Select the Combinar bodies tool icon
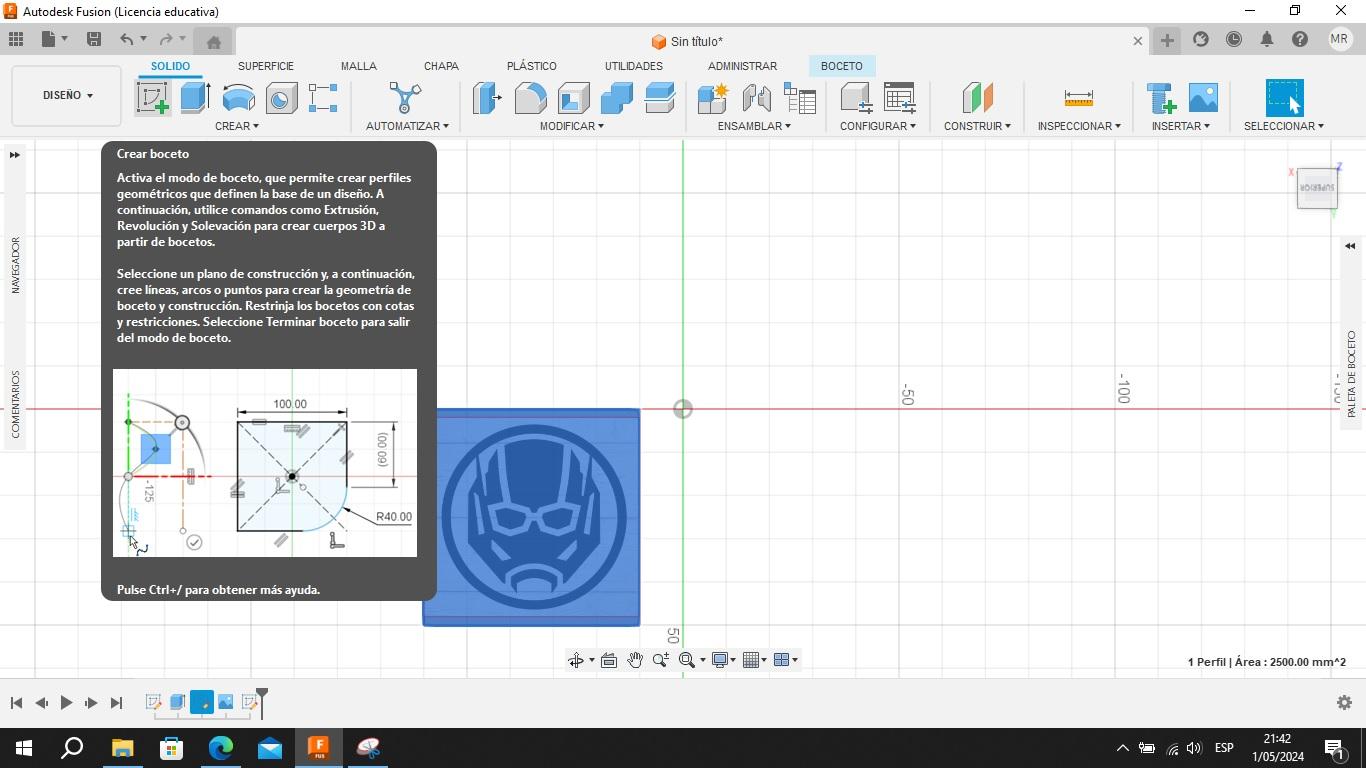The width and height of the screenshot is (1366, 768). (616, 98)
